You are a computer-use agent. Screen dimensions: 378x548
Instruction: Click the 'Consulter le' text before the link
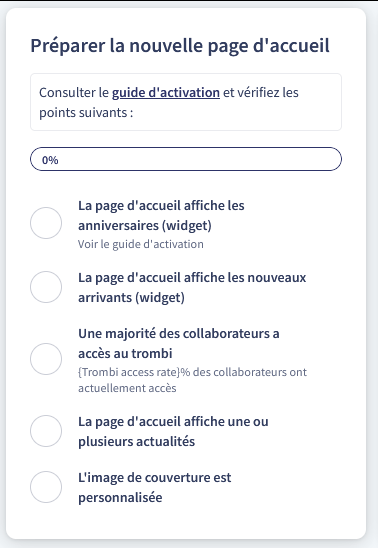coord(74,93)
